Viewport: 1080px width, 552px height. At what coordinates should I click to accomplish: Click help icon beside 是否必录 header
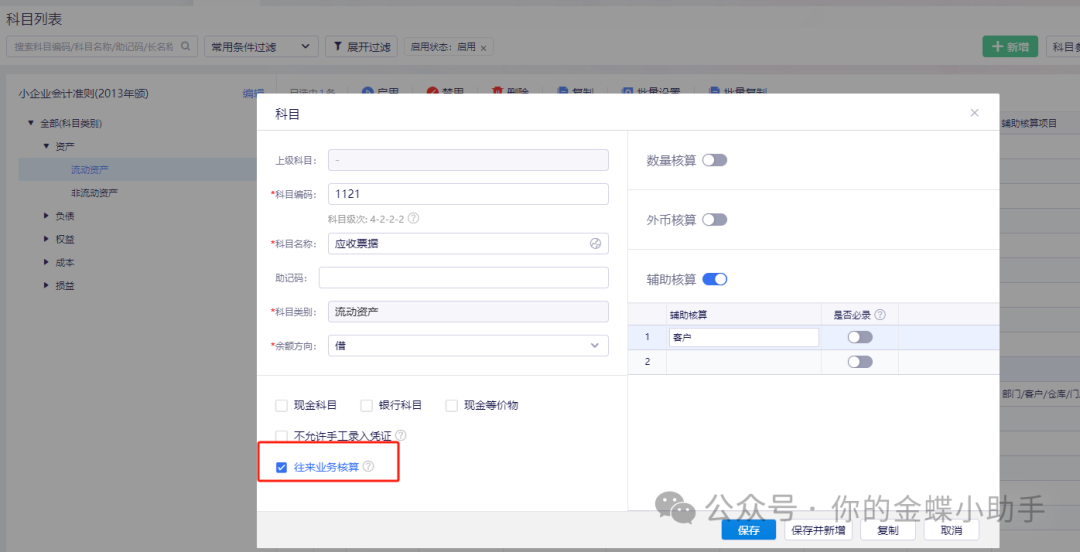click(880, 314)
